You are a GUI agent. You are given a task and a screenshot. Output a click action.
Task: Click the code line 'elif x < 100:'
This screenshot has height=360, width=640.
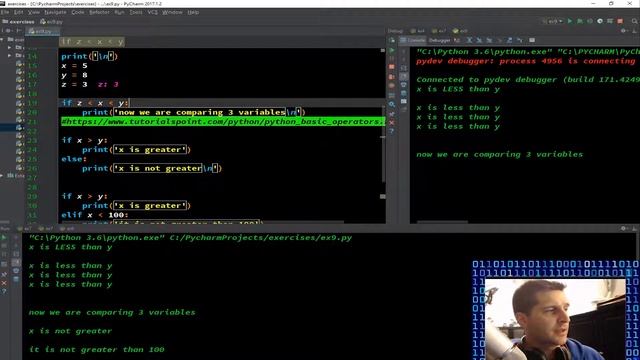(95, 215)
